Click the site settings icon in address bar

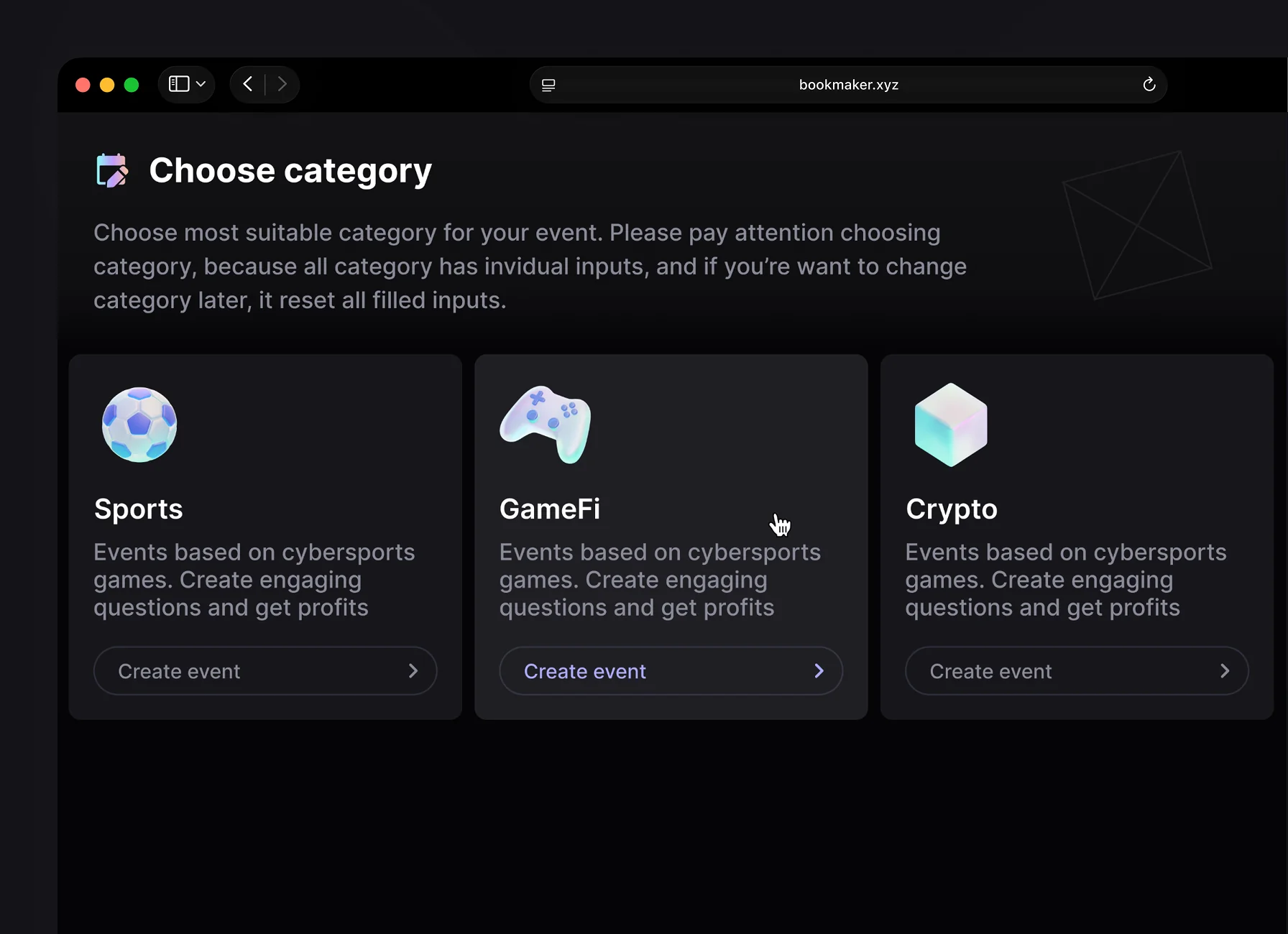548,85
